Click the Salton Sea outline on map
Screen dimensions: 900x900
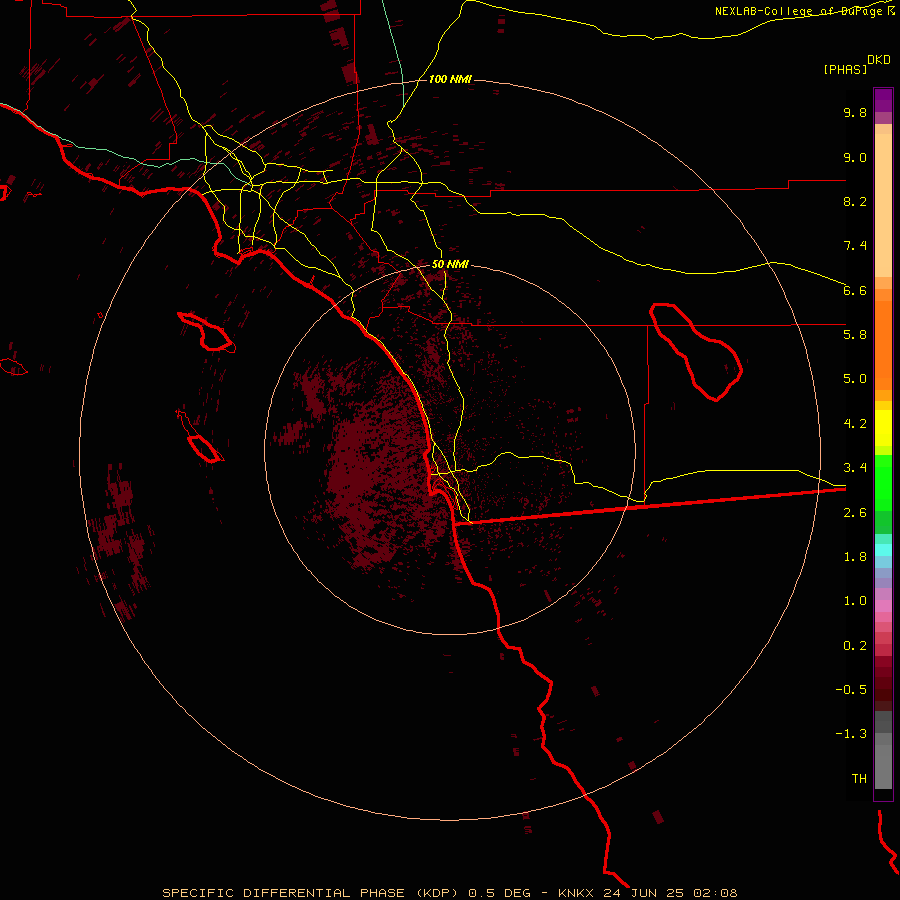[x=696, y=351]
